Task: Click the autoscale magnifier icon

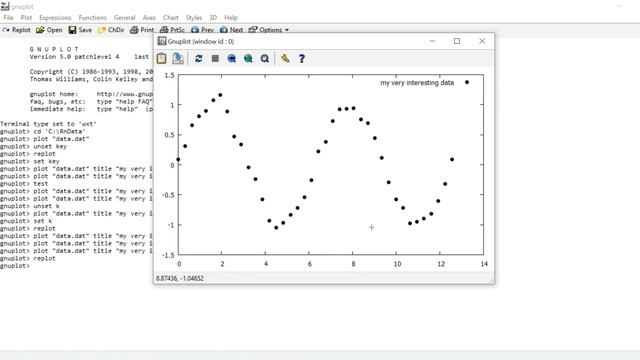Action: coord(264,58)
